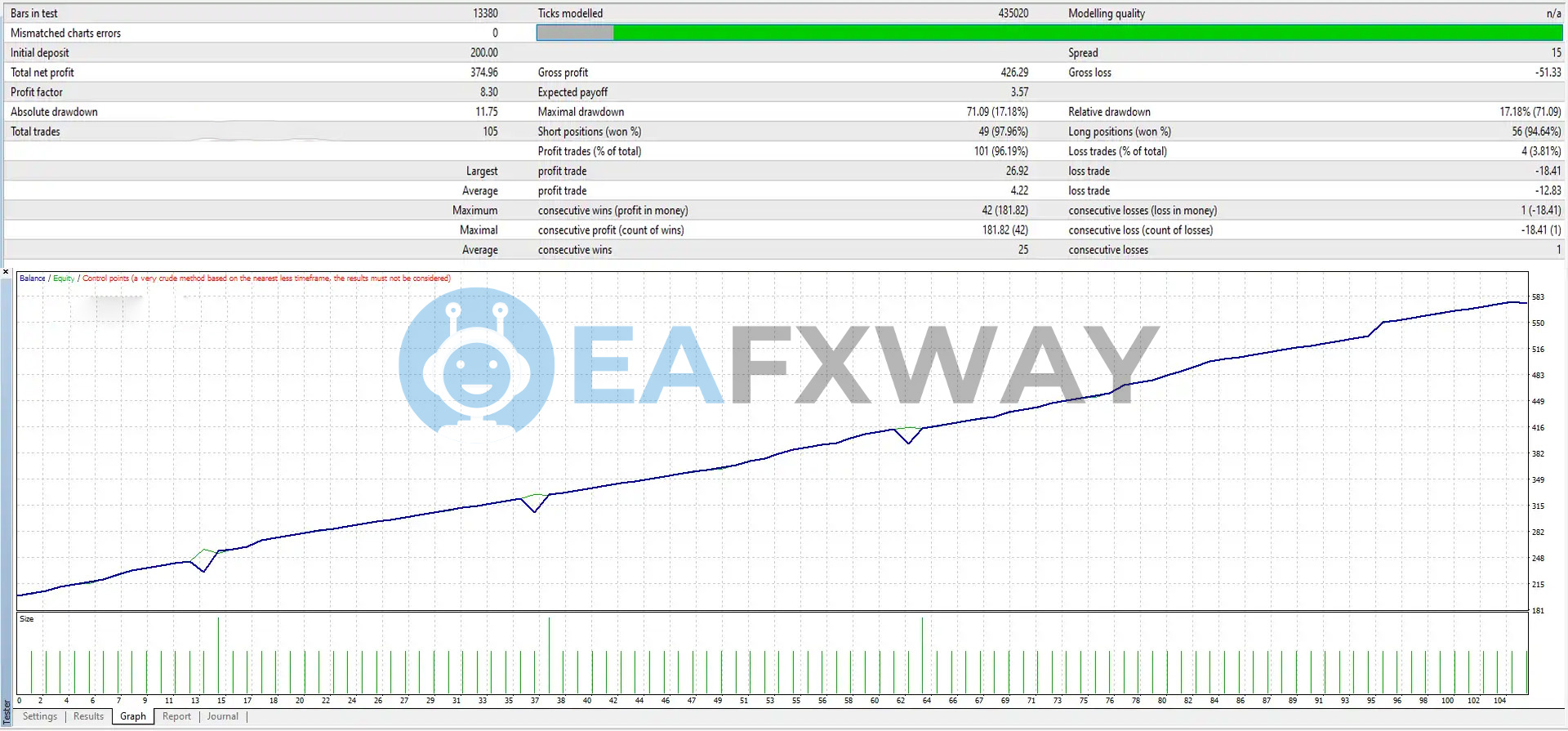This screenshot has width=1568, height=731.
Task: Click the Relative drawdown value 17.18% (71.09)
Action: click(1530, 112)
